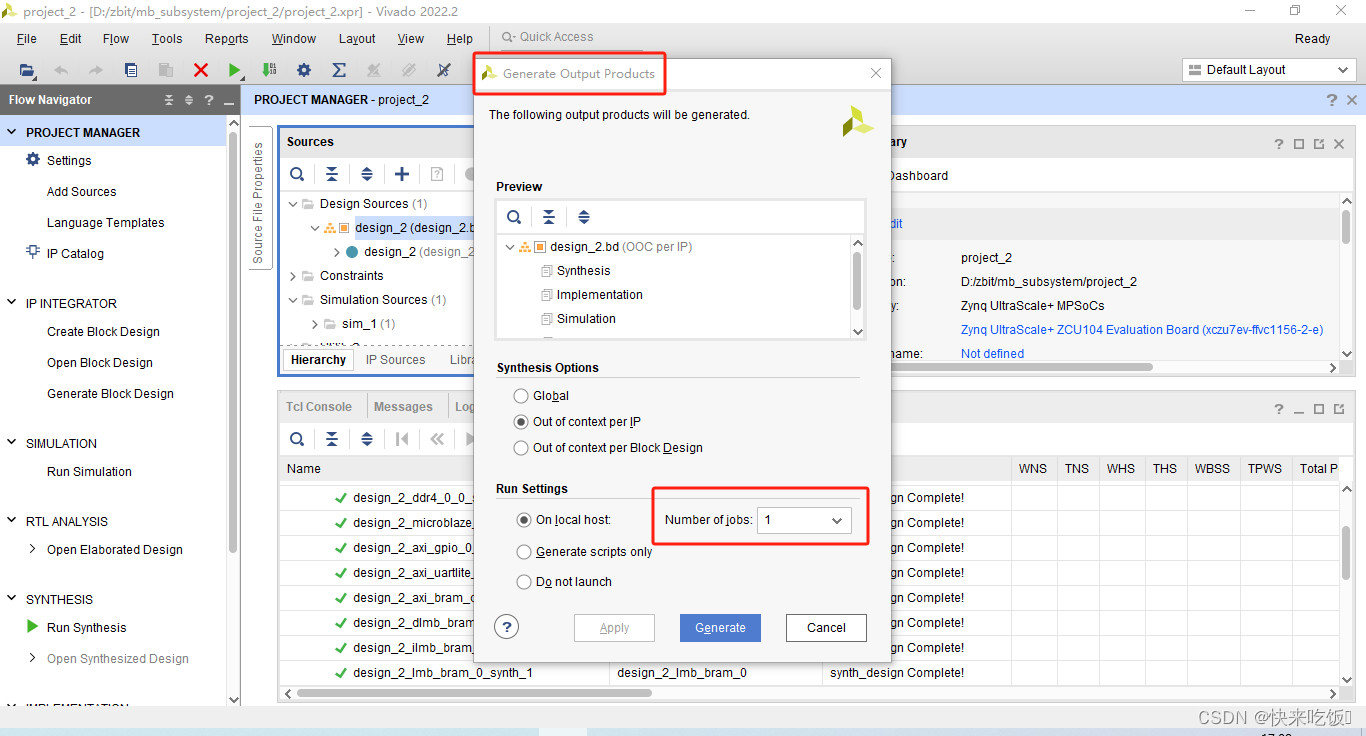
Task: Open the IP Catalog from Flow Navigator
Action: (x=76, y=253)
